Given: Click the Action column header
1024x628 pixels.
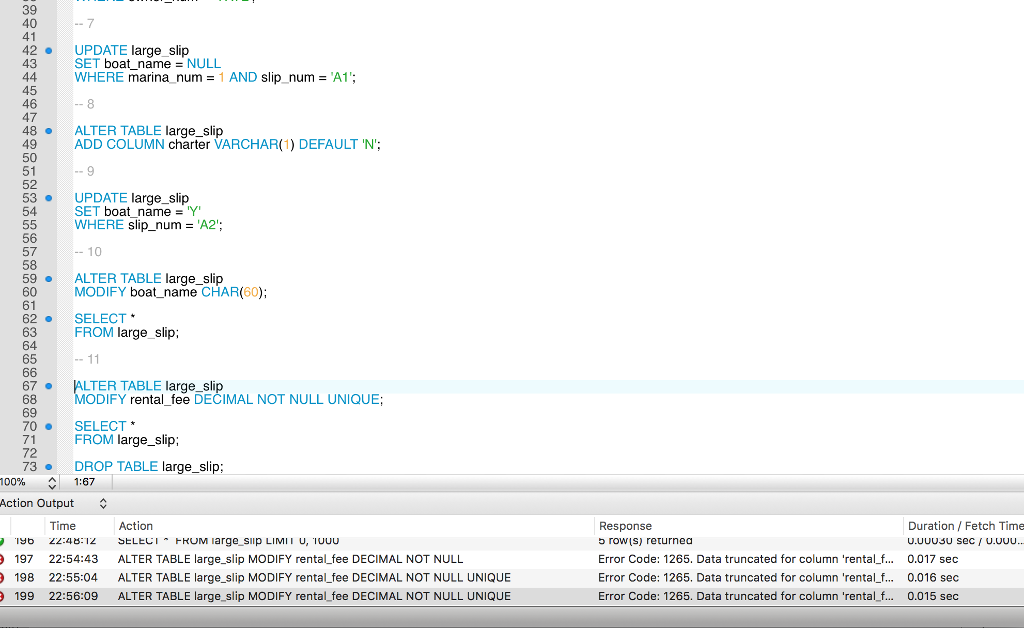Looking at the screenshot, I should 136,526.
